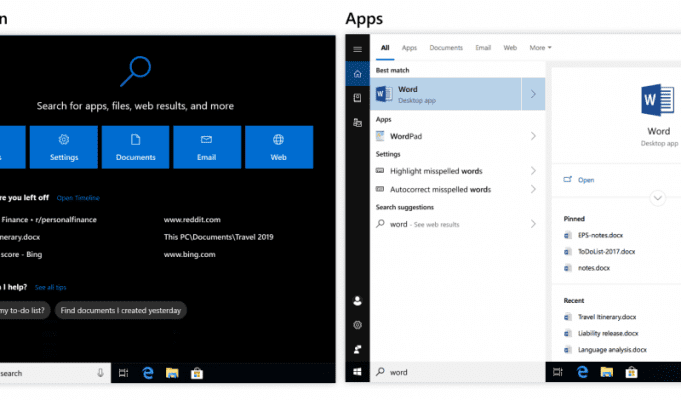Open the More dropdown in search tabs
The width and height of the screenshot is (681, 400).
[x=540, y=48]
